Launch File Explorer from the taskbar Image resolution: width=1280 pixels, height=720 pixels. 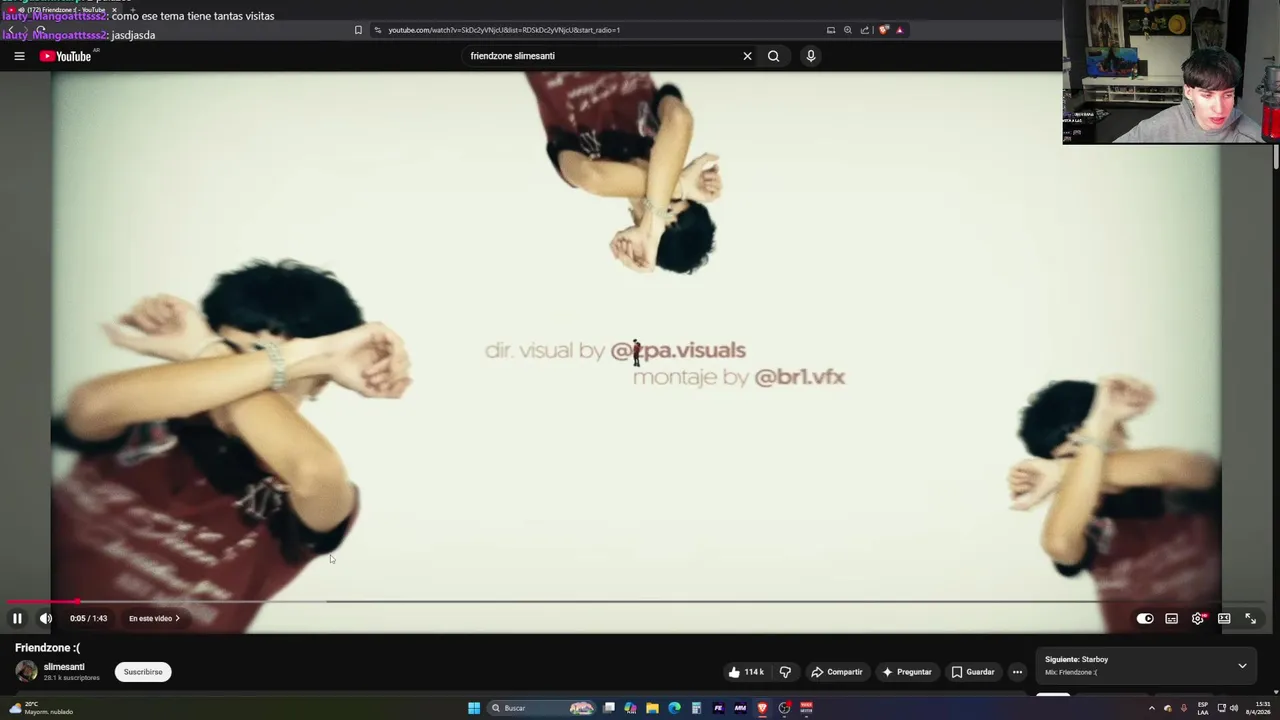point(652,708)
